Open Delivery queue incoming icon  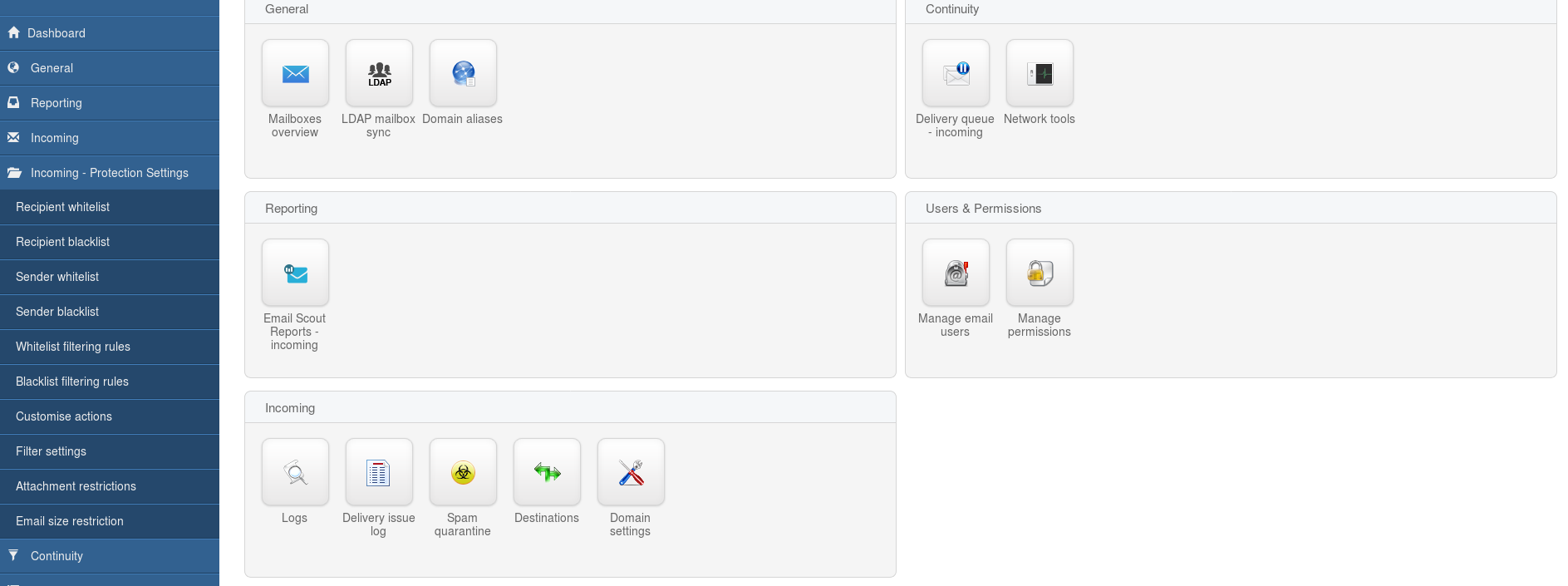click(x=956, y=73)
